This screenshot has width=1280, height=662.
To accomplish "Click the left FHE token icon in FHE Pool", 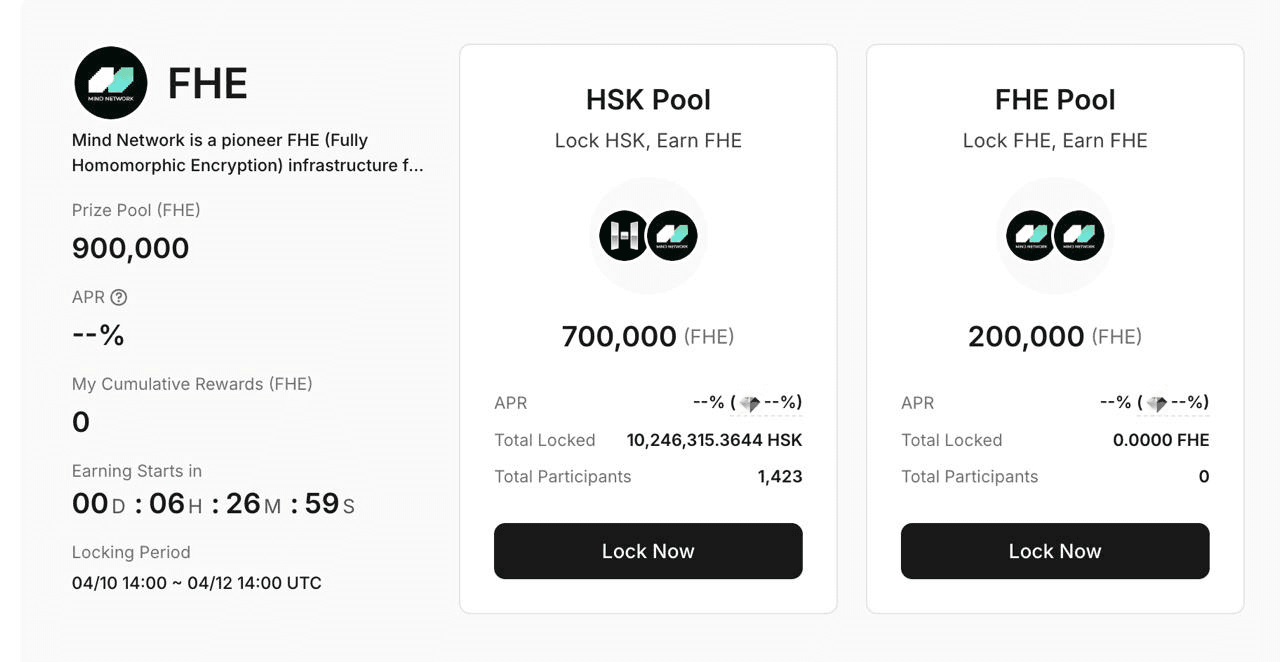I will [1031, 236].
